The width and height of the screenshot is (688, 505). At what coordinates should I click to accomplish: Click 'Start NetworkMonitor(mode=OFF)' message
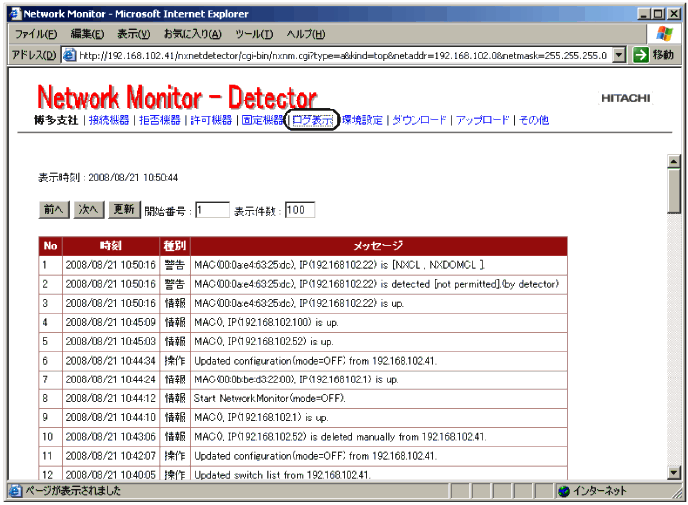click(270, 398)
